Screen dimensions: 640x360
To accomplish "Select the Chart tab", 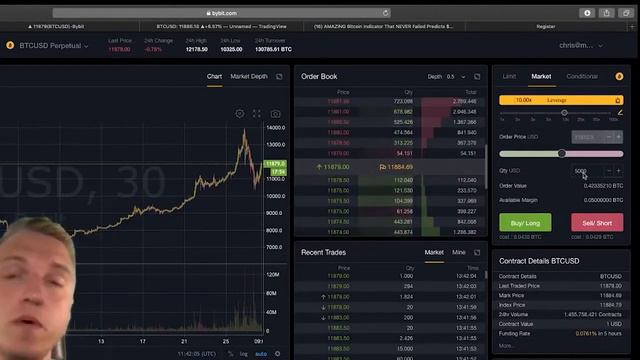I will click(x=214, y=76).
